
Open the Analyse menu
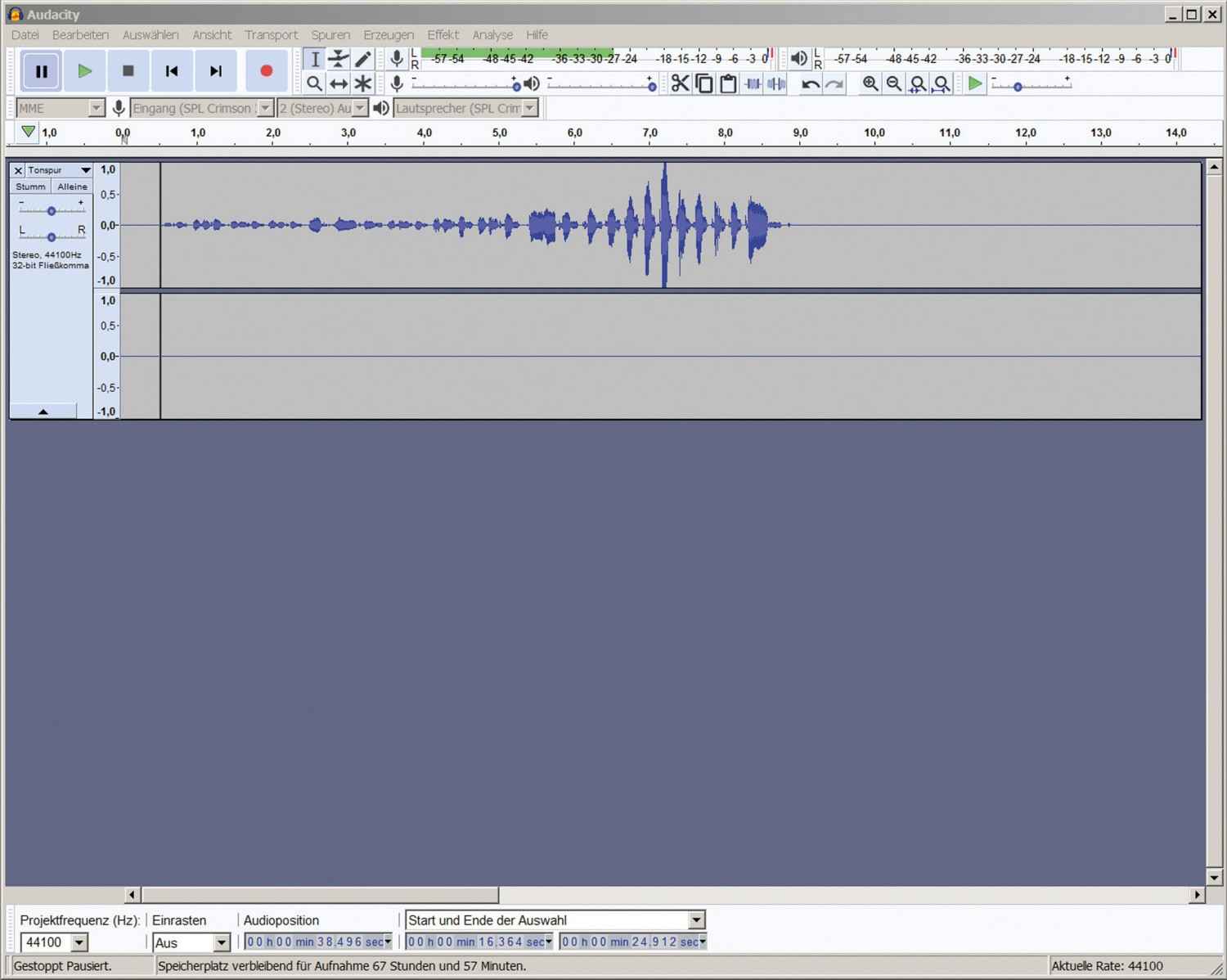[492, 35]
